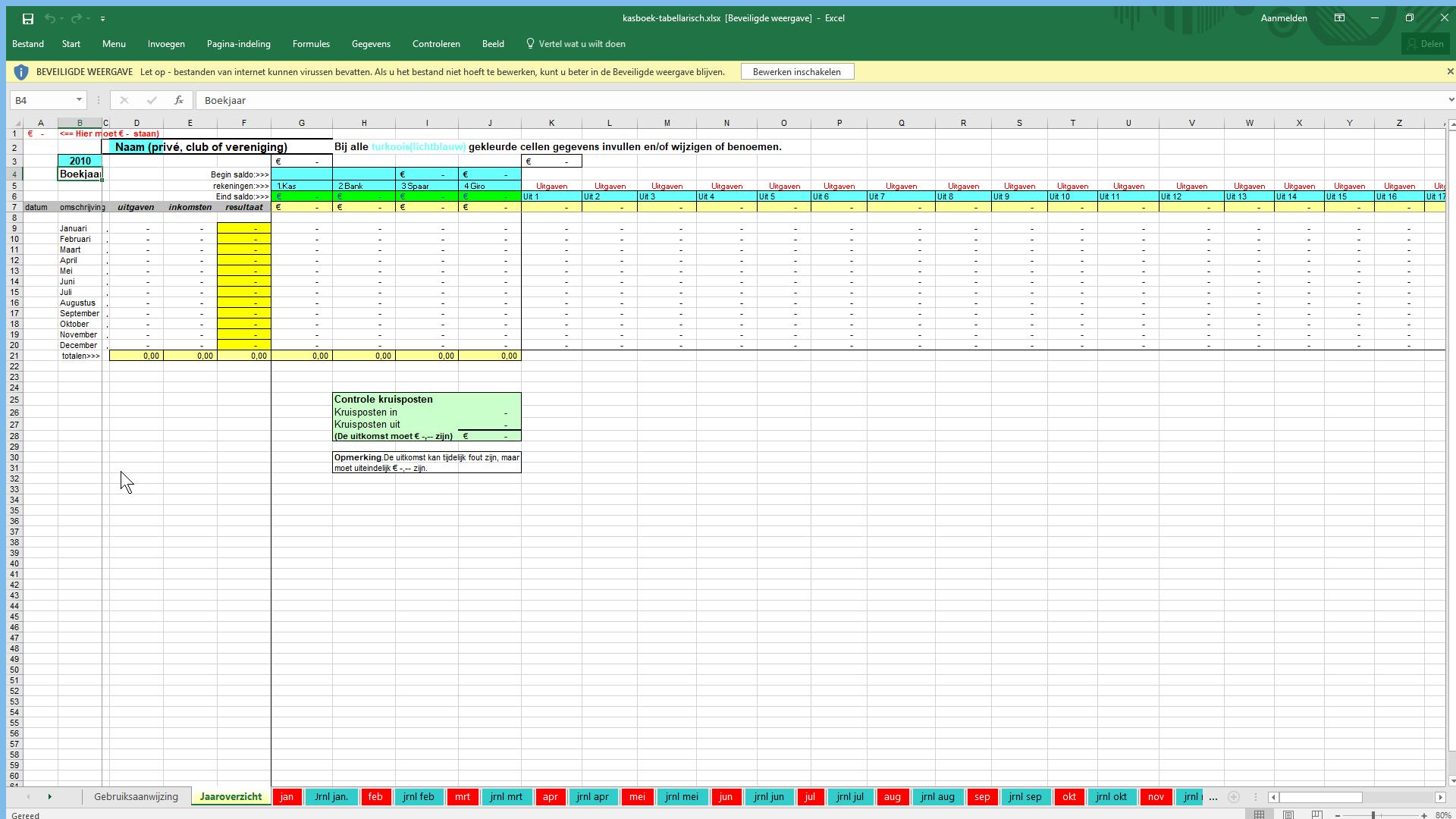Click Aanmelden to sign in
The width and height of the screenshot is (1456, 819).
click(x=1283, y=18)
